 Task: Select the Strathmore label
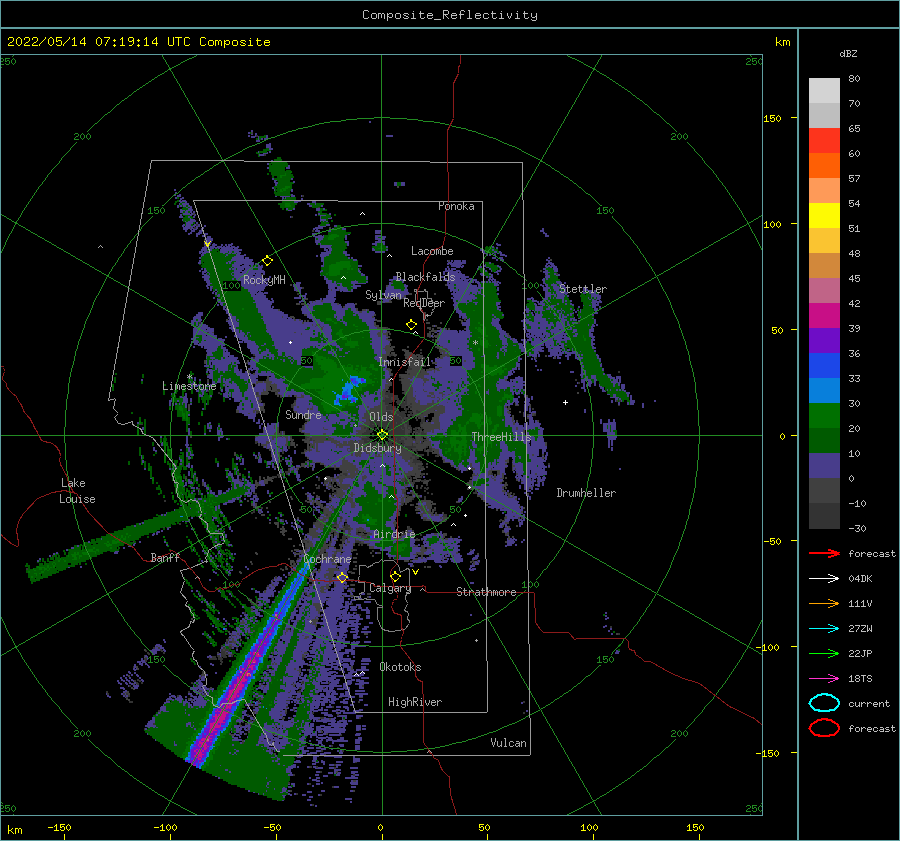coord(486,592)
